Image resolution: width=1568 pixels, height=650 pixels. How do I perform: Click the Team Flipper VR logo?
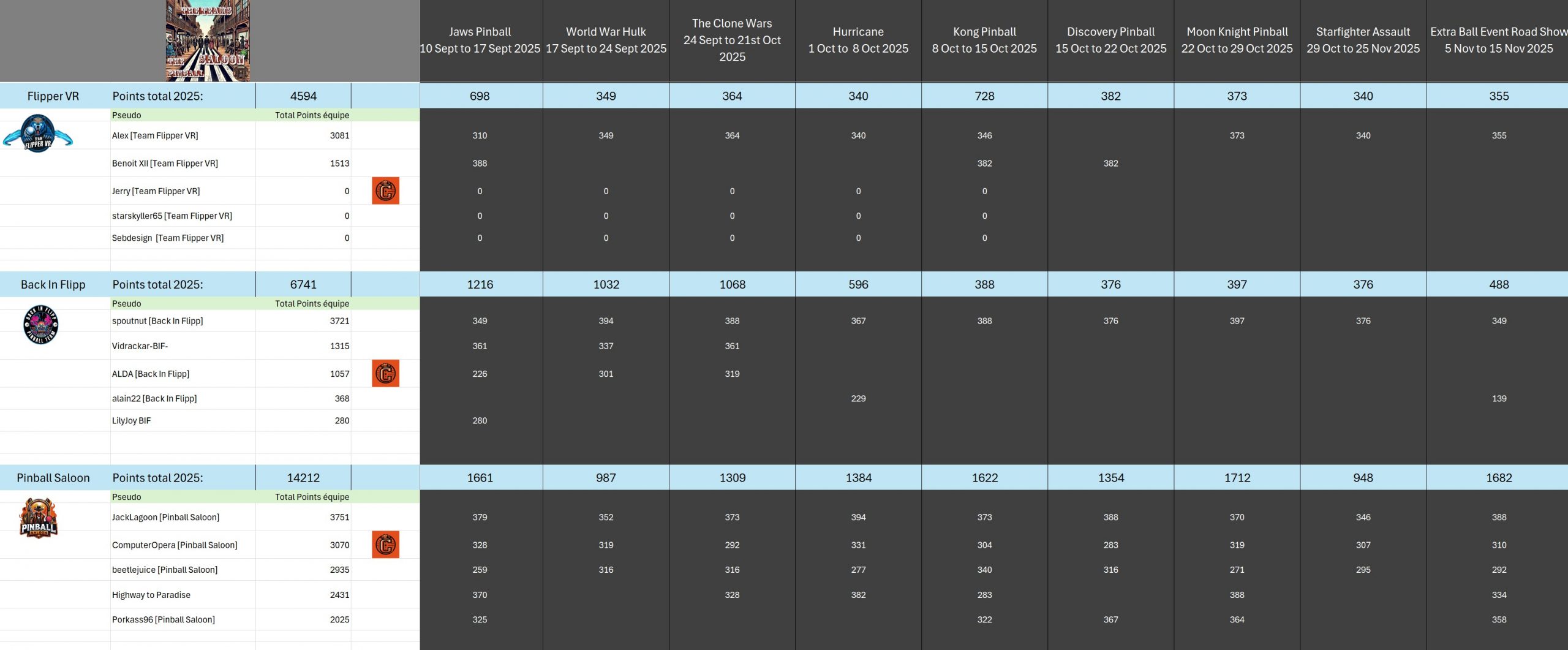tap(38, 134)
